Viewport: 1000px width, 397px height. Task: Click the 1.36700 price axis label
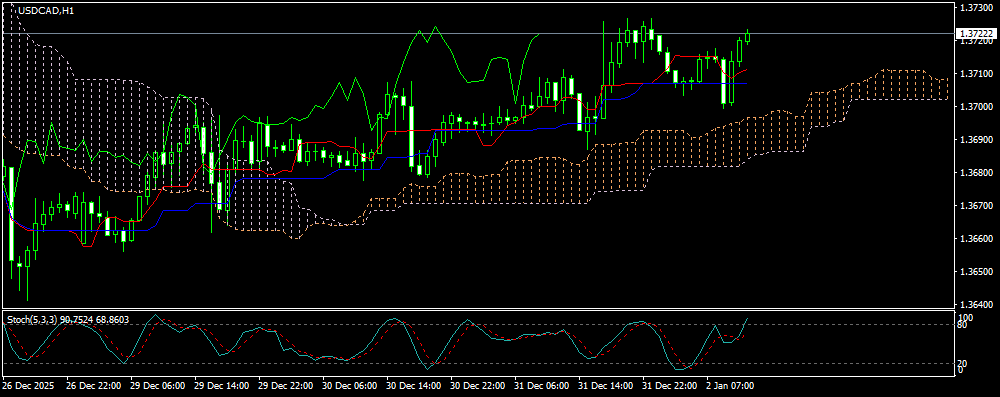976,206
